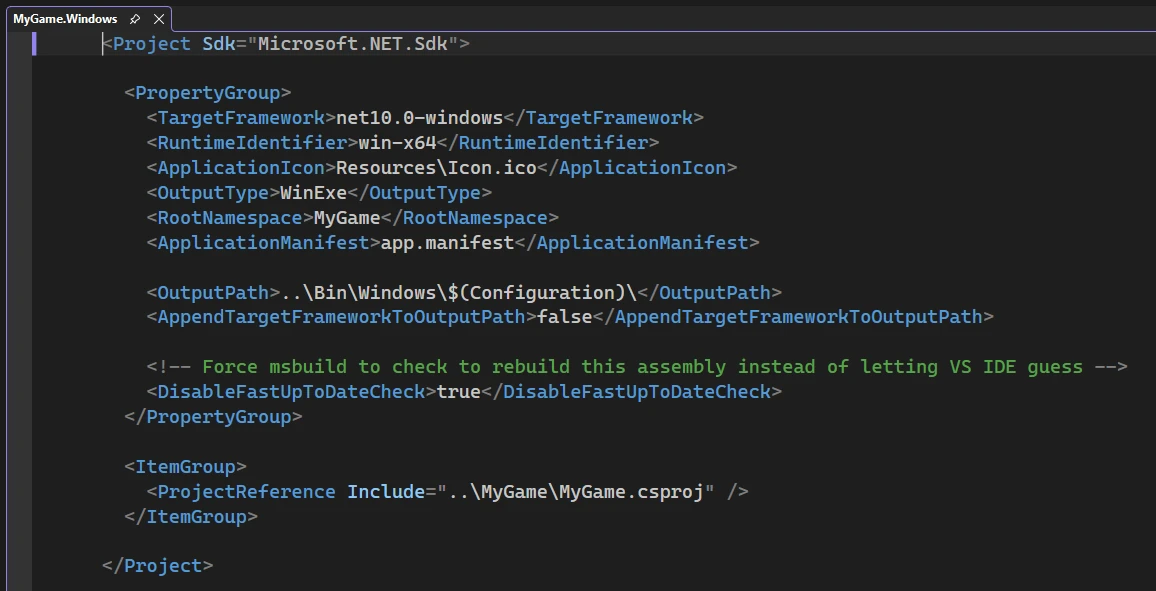Place the cursor on the closing OutputPath tag
This screenshot has height=591, width=1156.
click(709, 293)
